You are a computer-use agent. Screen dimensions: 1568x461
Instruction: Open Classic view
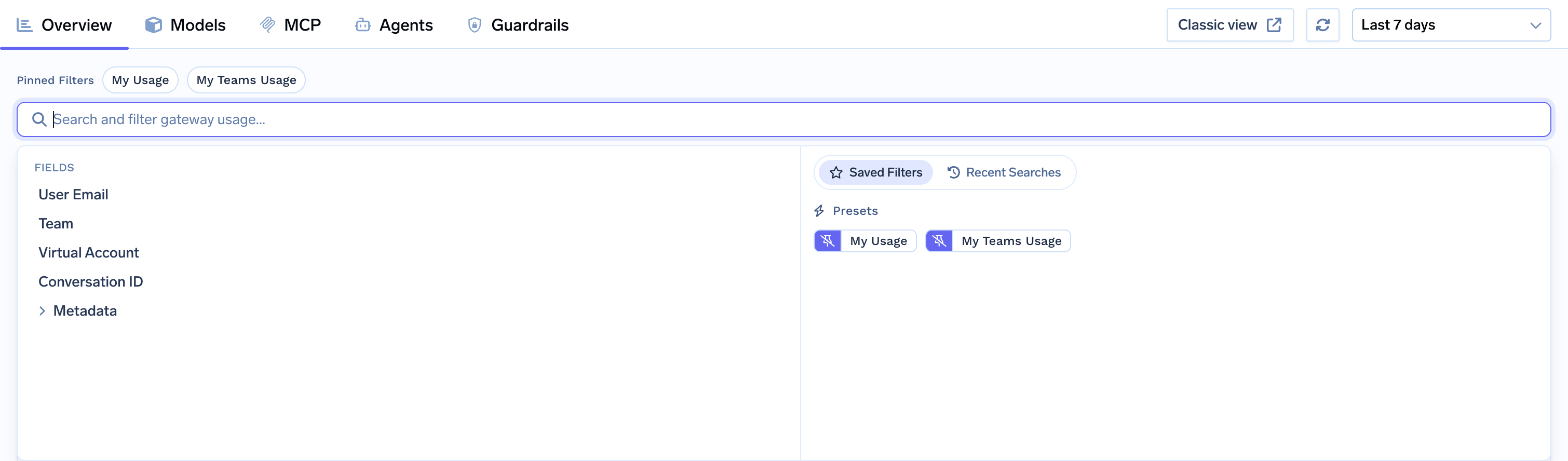(x=1229, y=25)
